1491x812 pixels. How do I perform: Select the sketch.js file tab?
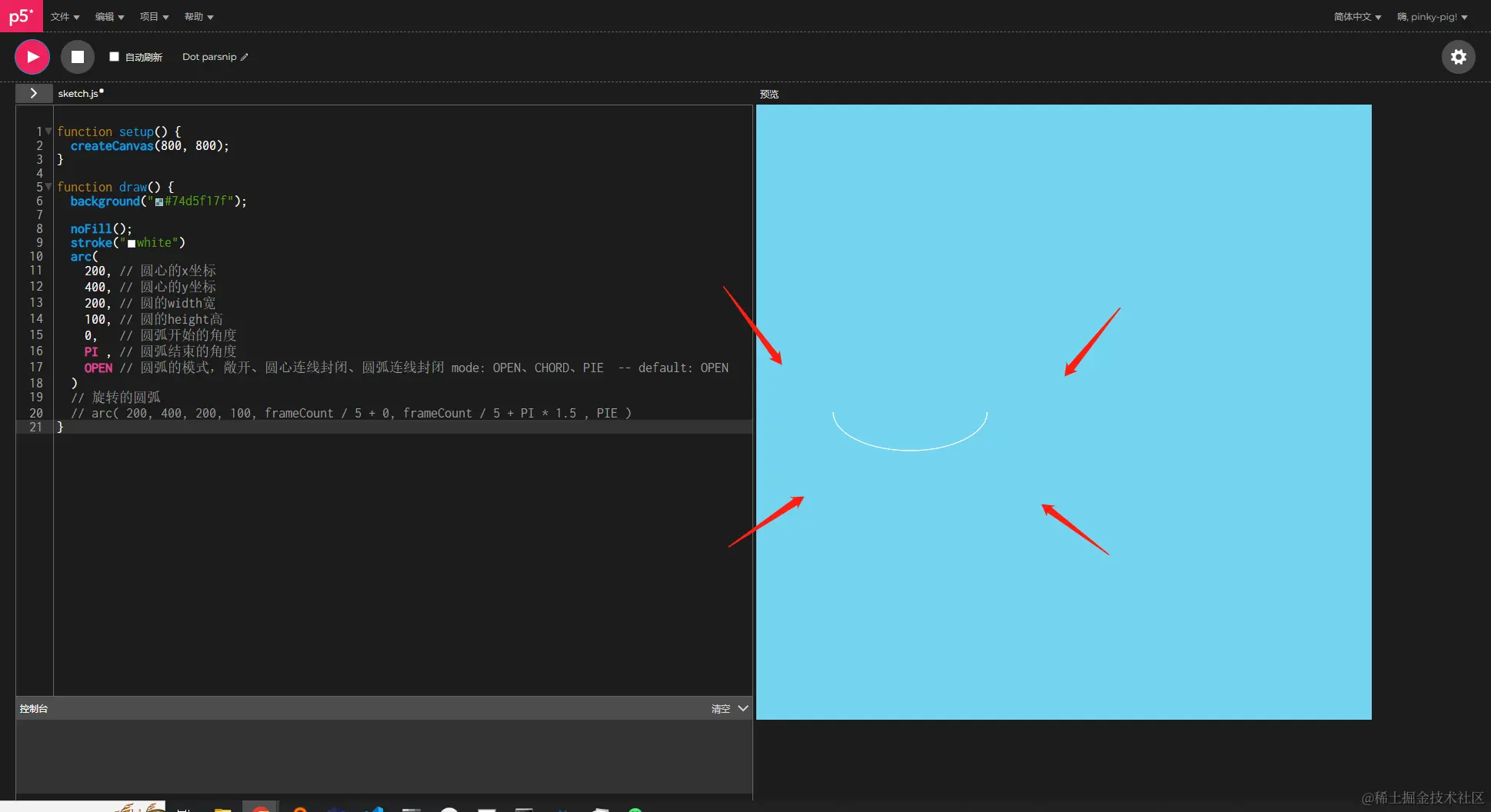coord(81,93)
